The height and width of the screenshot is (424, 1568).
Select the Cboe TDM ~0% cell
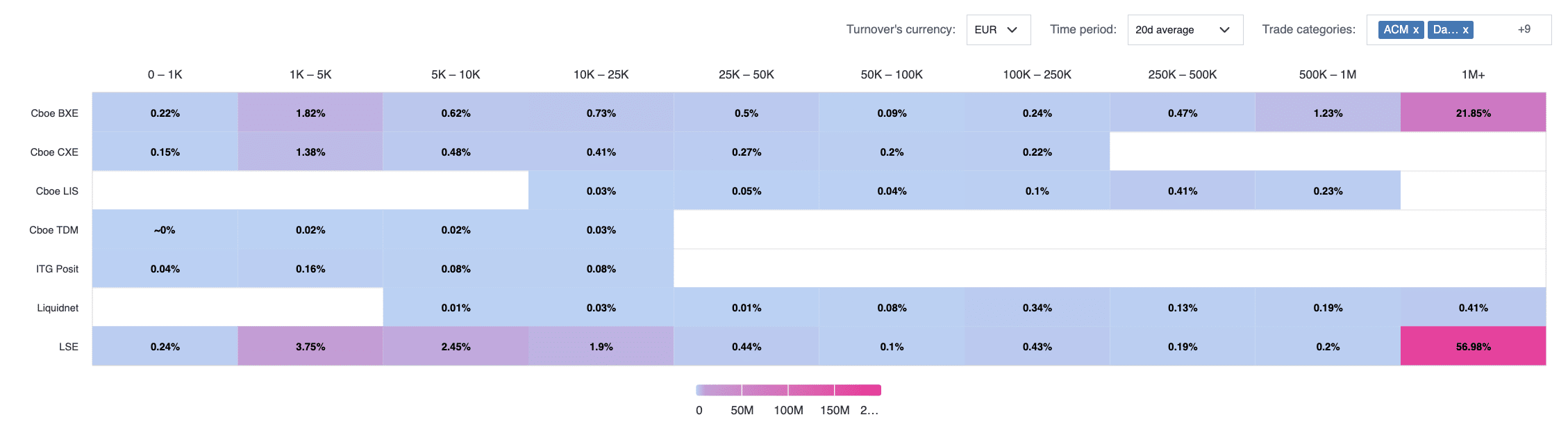pos(165,229)
